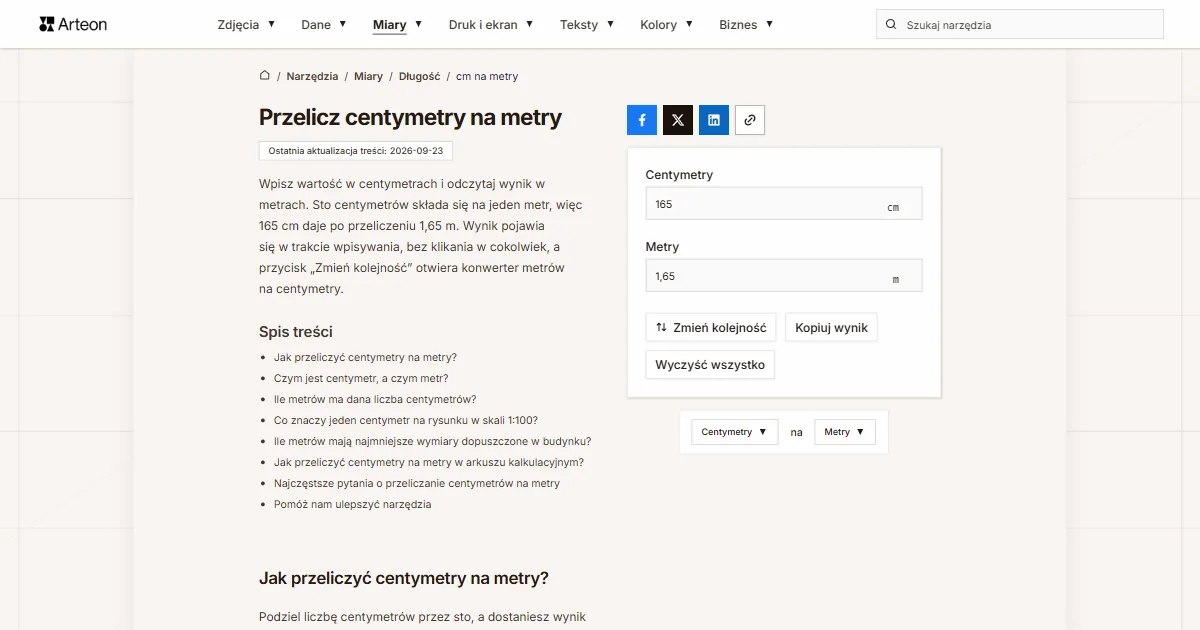Click the Szukaj narzędzia search box

(1020, 24)
